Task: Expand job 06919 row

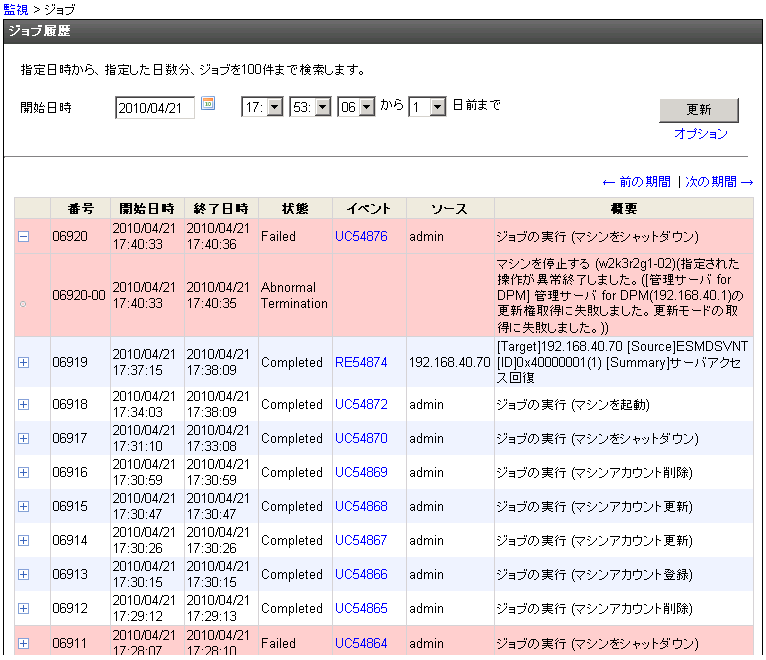Action: (23, 362)
